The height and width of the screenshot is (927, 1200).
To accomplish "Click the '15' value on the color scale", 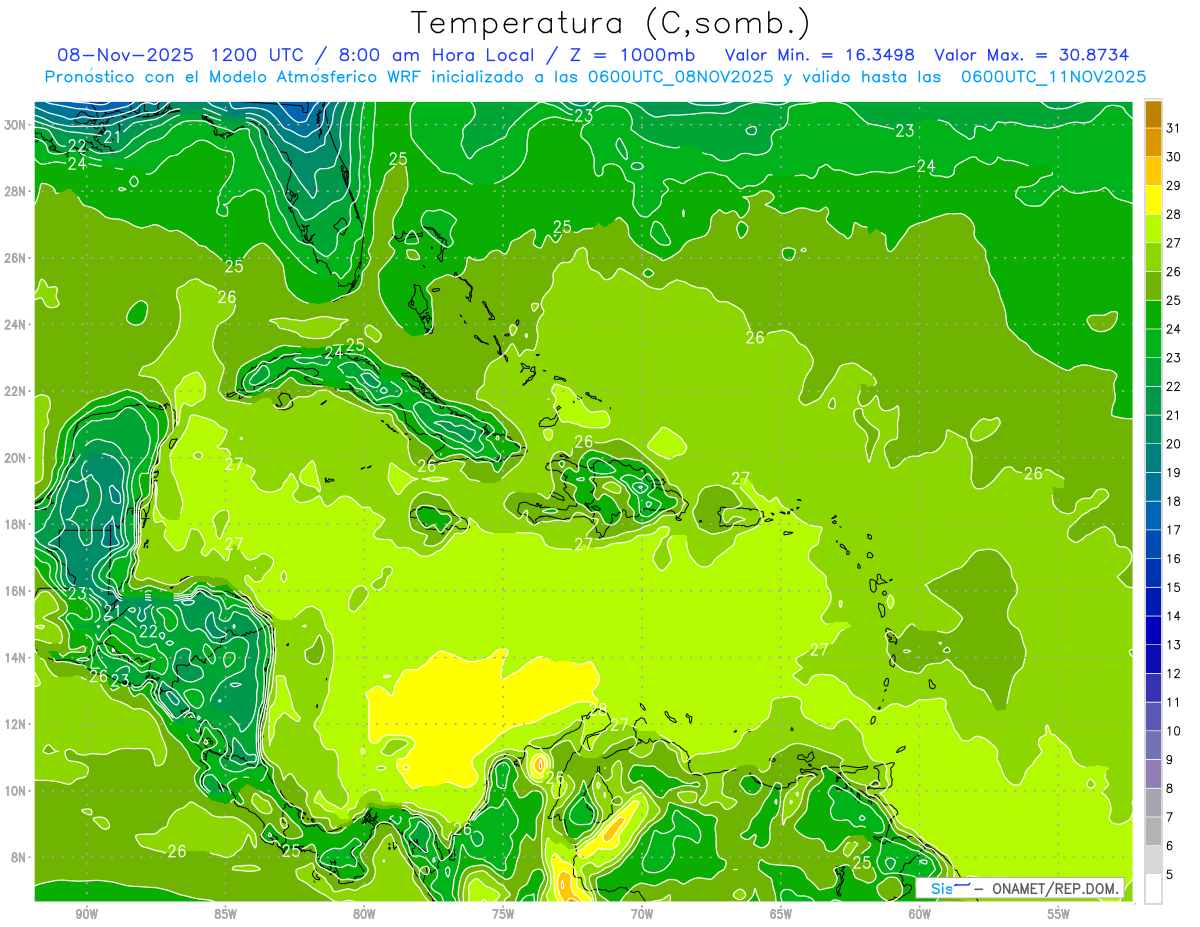I will [1174, 587].
